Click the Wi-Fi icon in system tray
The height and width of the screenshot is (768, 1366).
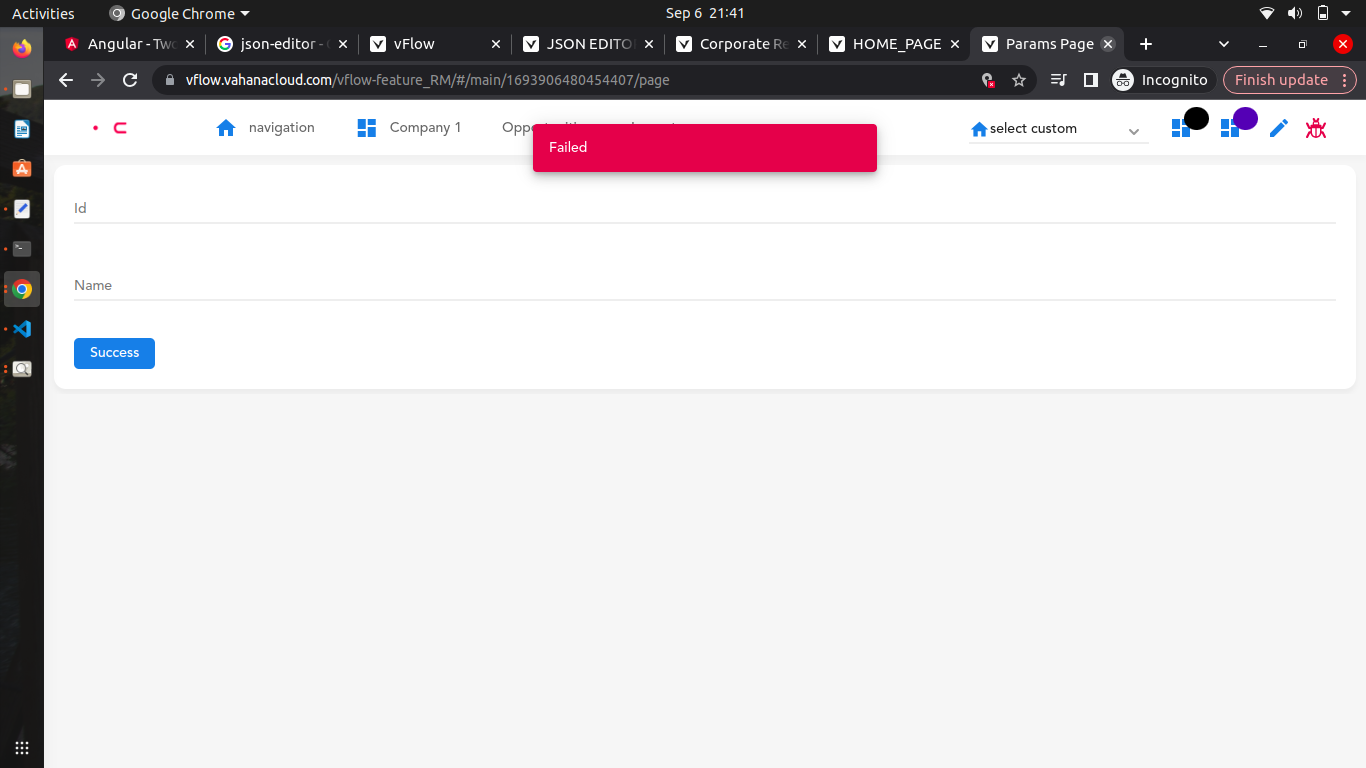pos(1267,13)
